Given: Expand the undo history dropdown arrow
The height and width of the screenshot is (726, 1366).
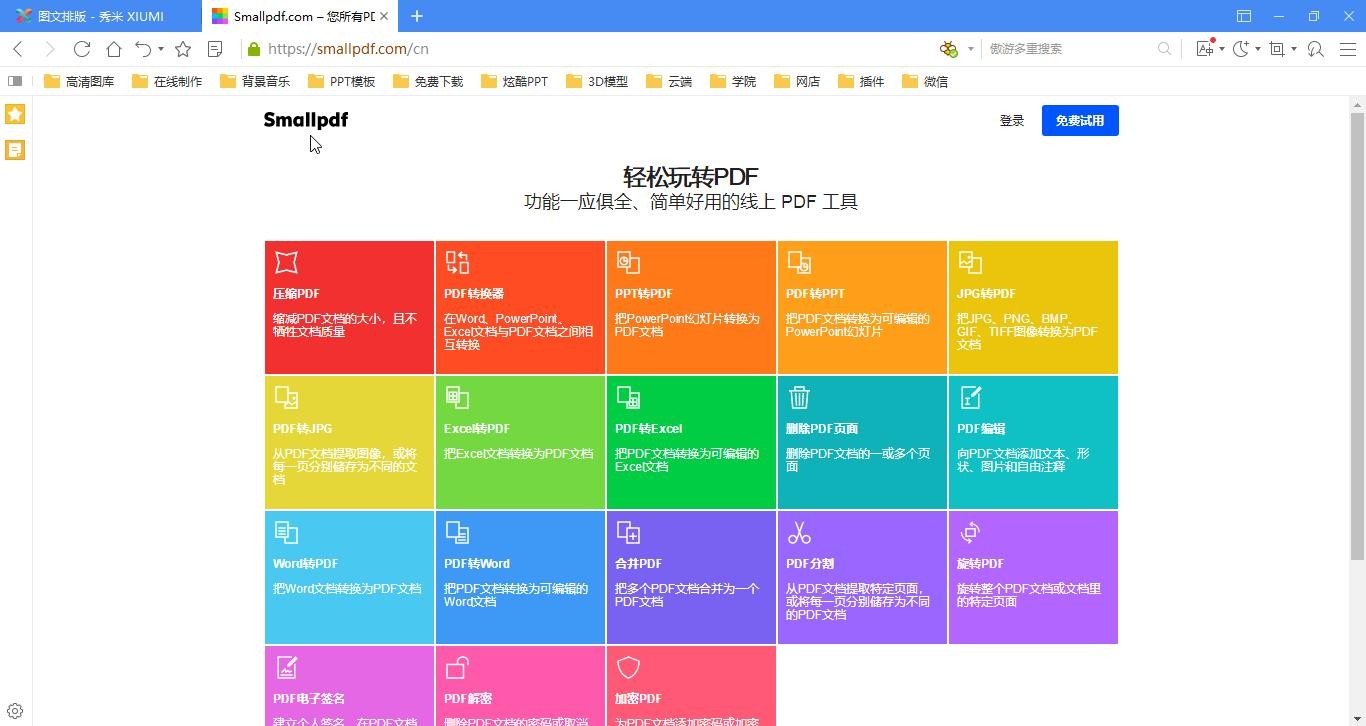Looking at the screenshot, I should click(x=161, y=49).
